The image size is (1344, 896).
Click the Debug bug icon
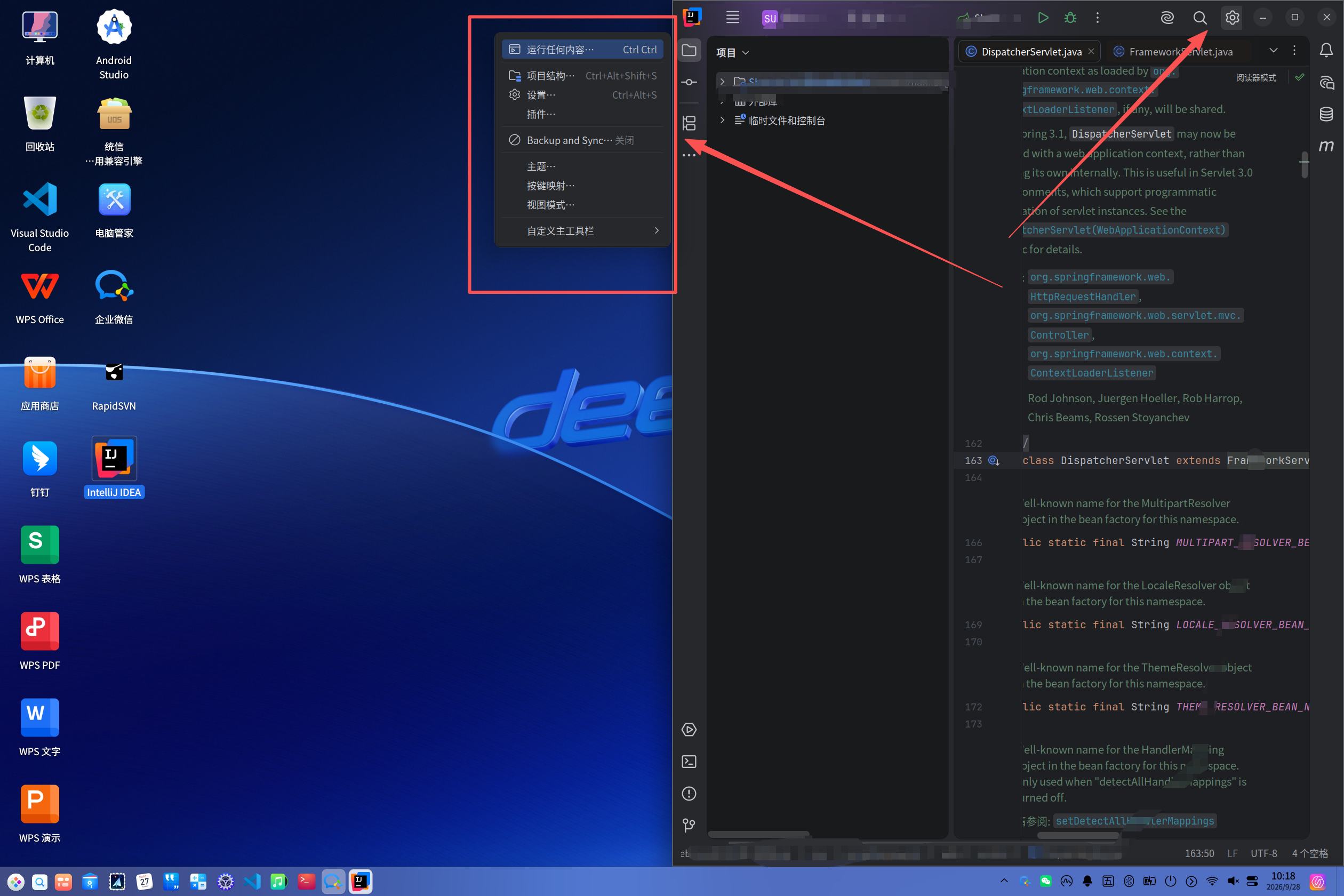click(1070, 18)
